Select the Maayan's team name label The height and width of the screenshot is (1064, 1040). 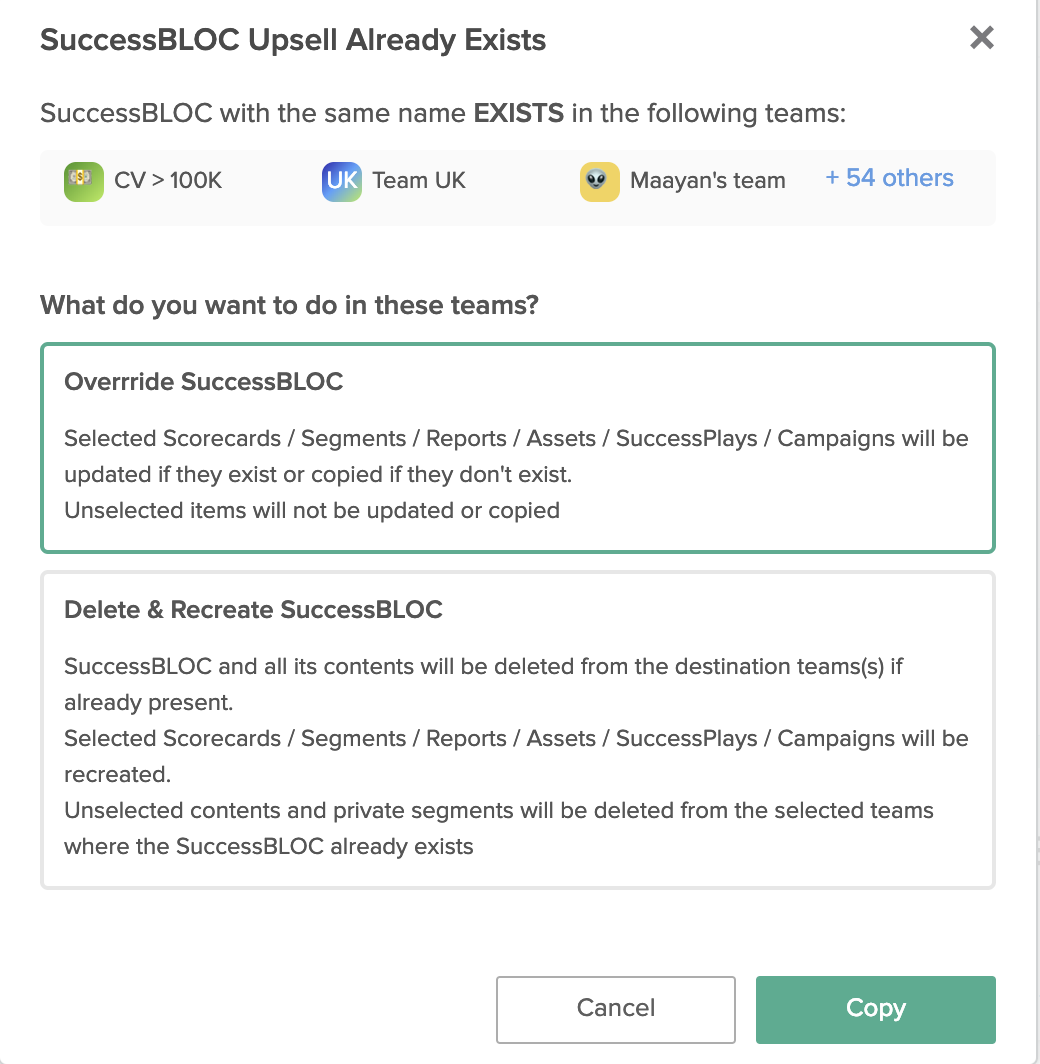click(708, 180)
